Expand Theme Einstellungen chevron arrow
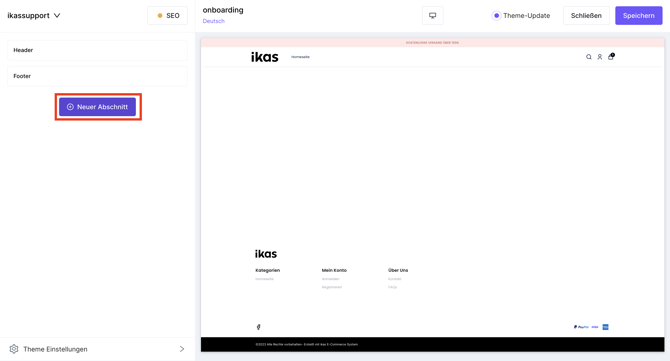 coord(182,349)
